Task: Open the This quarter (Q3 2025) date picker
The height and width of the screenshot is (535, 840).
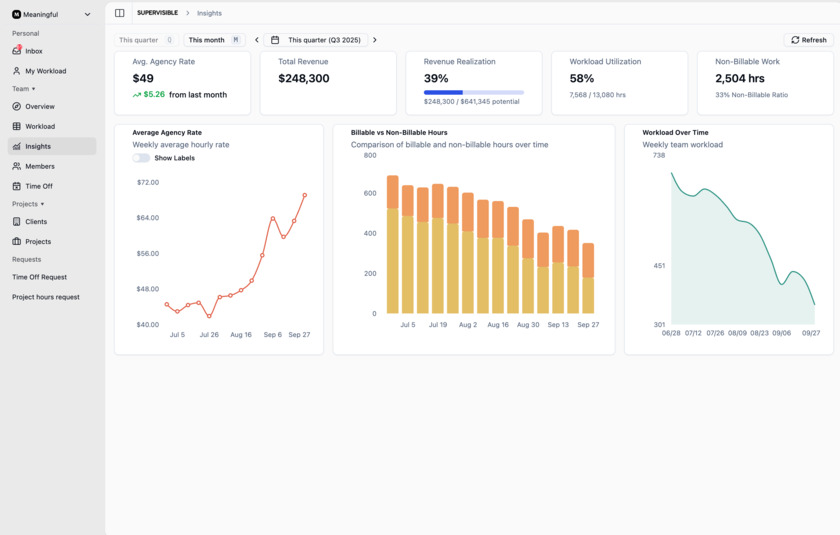Action: click(316, 40)
